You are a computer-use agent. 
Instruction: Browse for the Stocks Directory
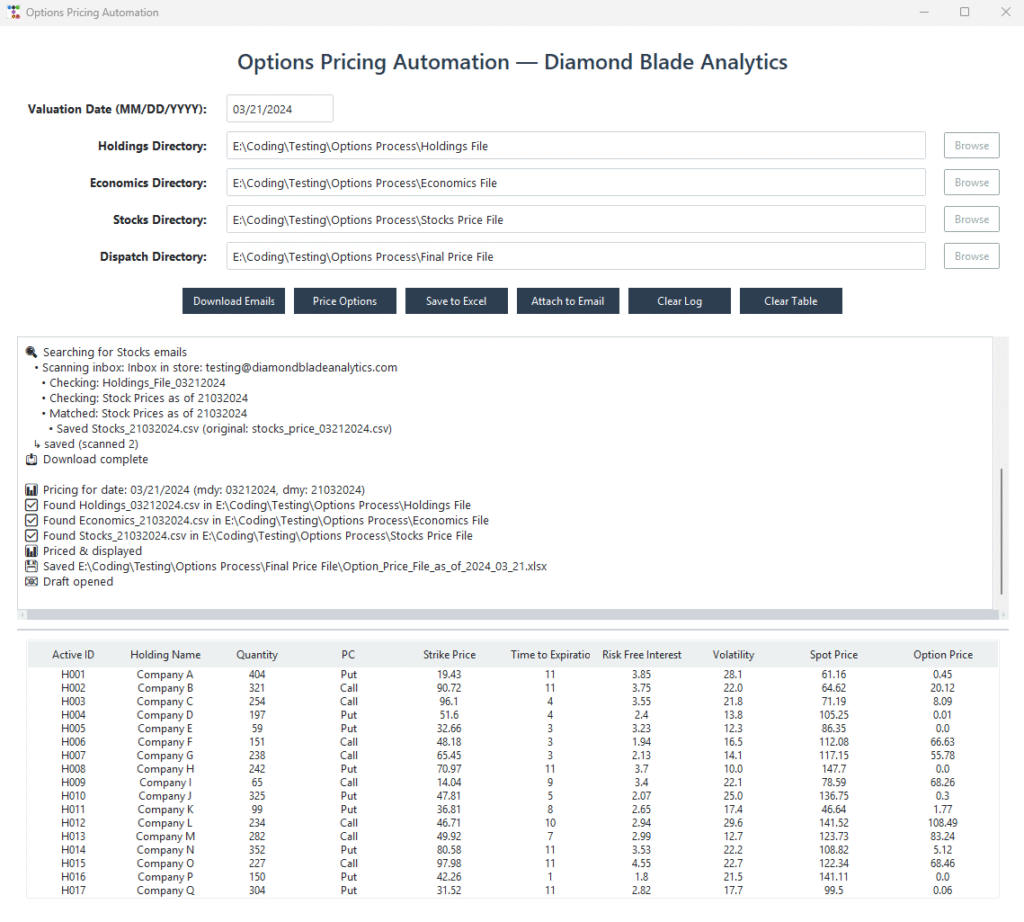coord(971,219)
